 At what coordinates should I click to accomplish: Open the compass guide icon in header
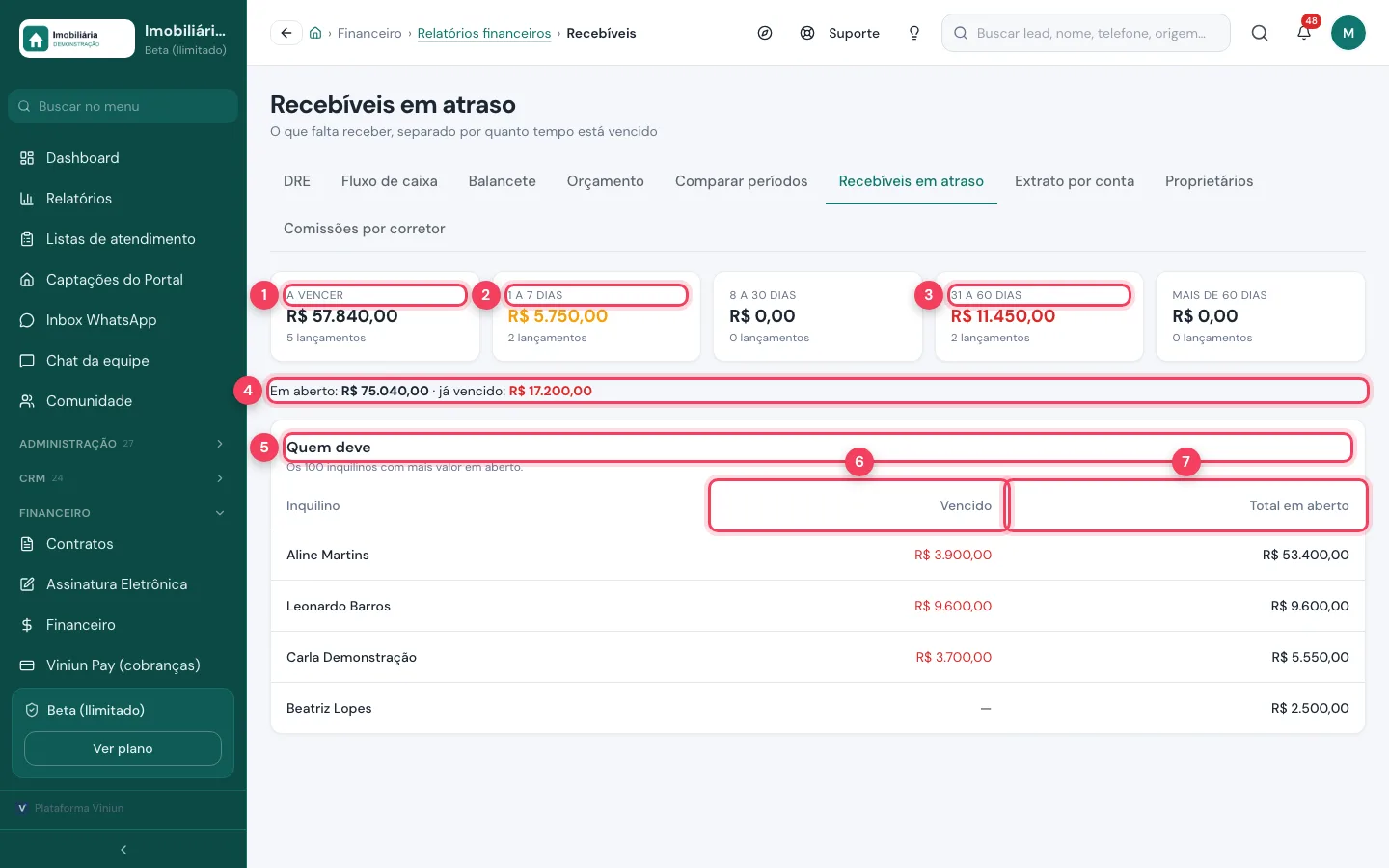coord(765,33)
